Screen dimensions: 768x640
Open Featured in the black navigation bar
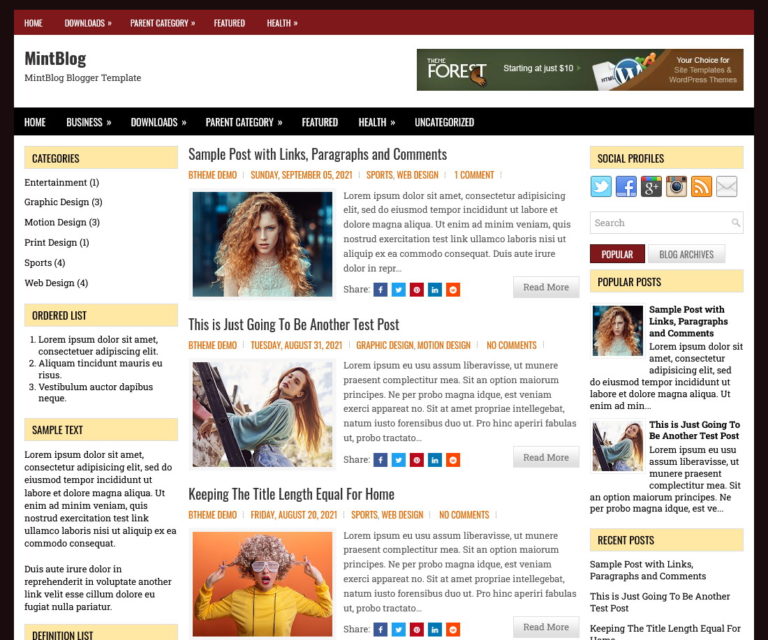coord(320,122)
